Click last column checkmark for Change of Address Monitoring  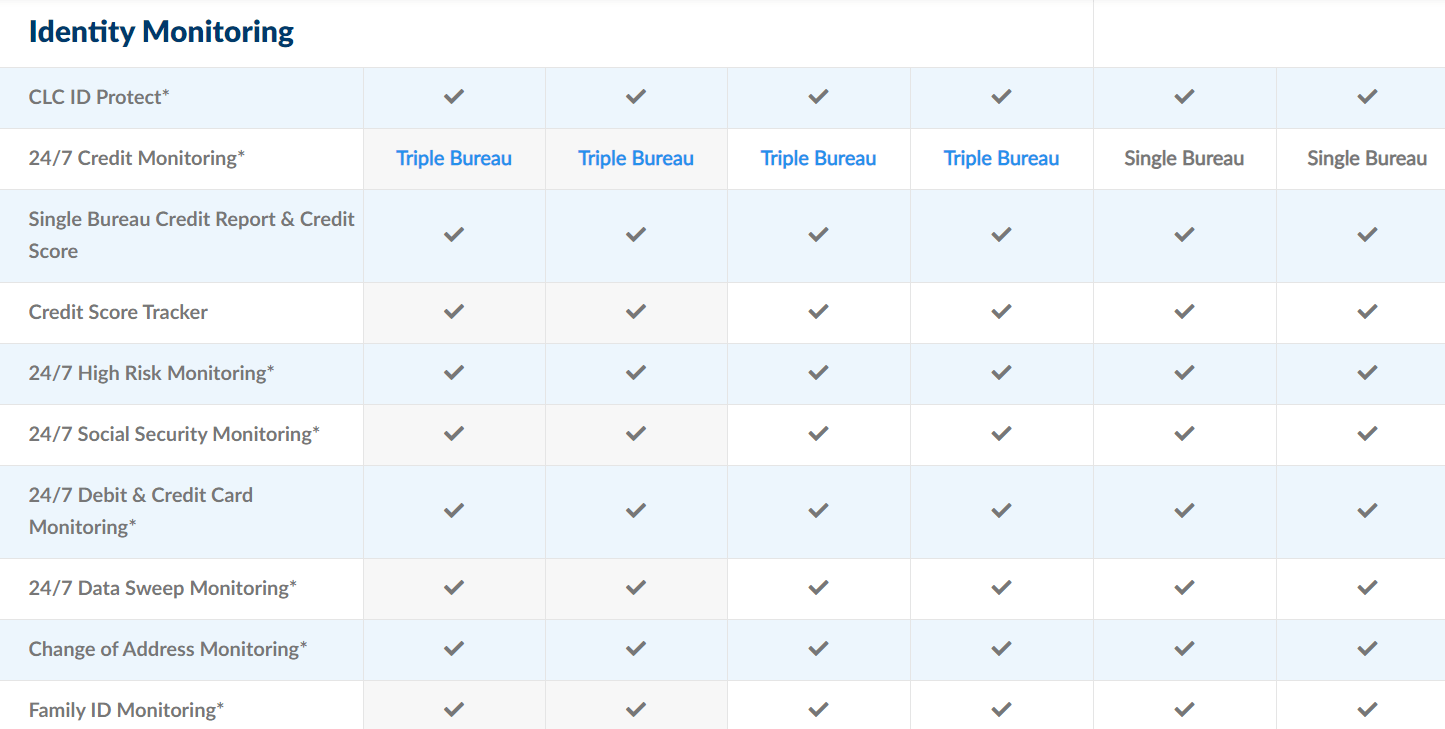click(x=1367, y=649)
